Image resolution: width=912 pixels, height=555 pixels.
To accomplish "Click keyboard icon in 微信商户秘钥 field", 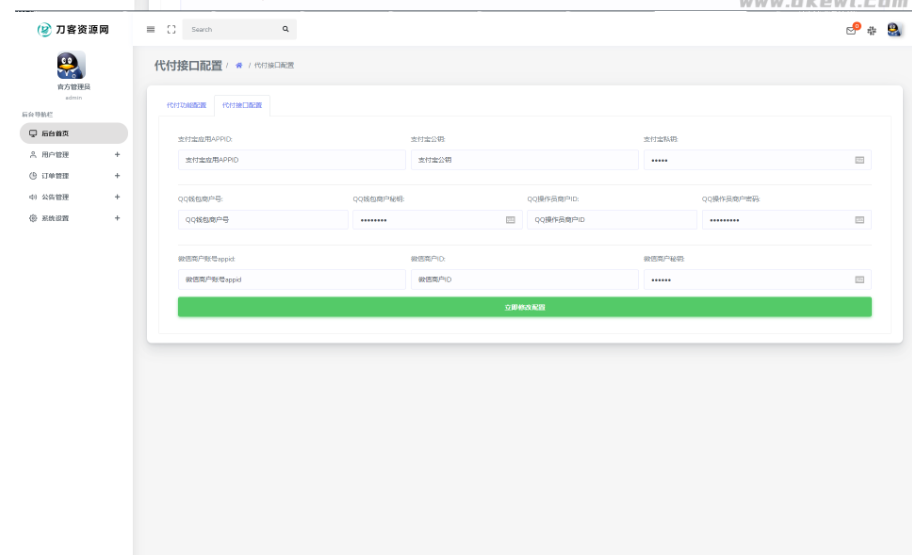I will (x=859, y=280).
